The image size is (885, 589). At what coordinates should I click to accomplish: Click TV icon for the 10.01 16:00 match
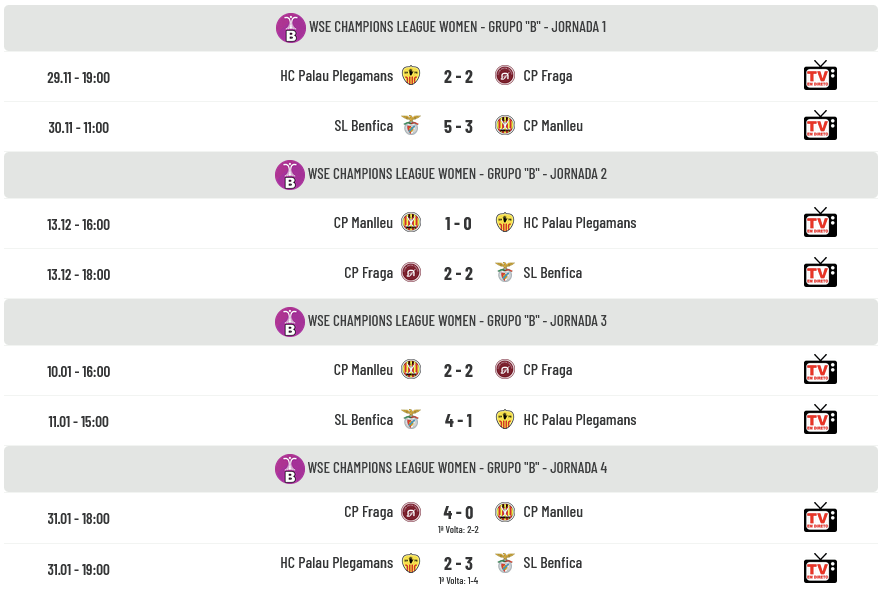click(x=820, y=370)
